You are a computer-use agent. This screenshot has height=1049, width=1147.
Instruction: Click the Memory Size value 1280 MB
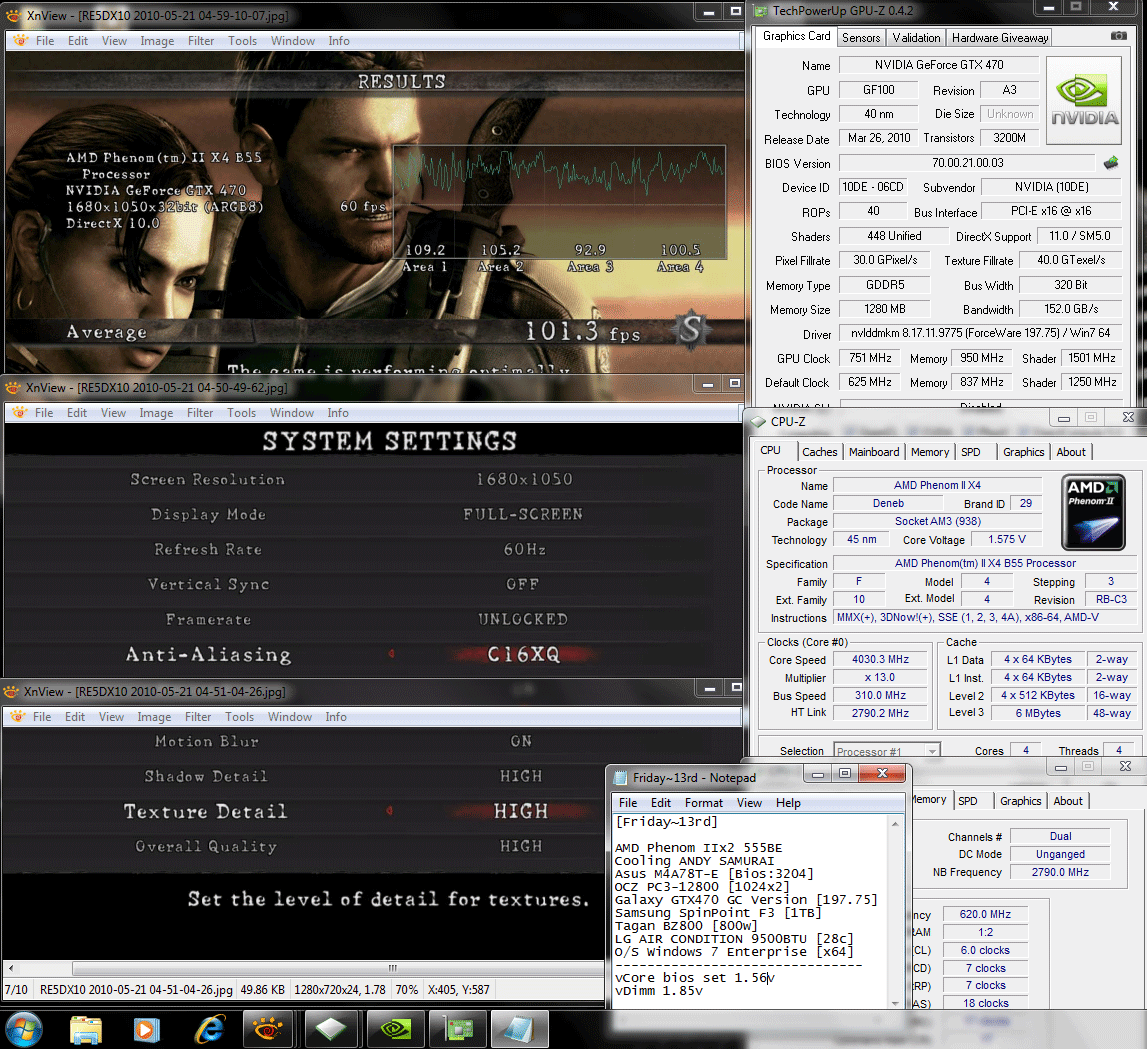click(884, 309)
